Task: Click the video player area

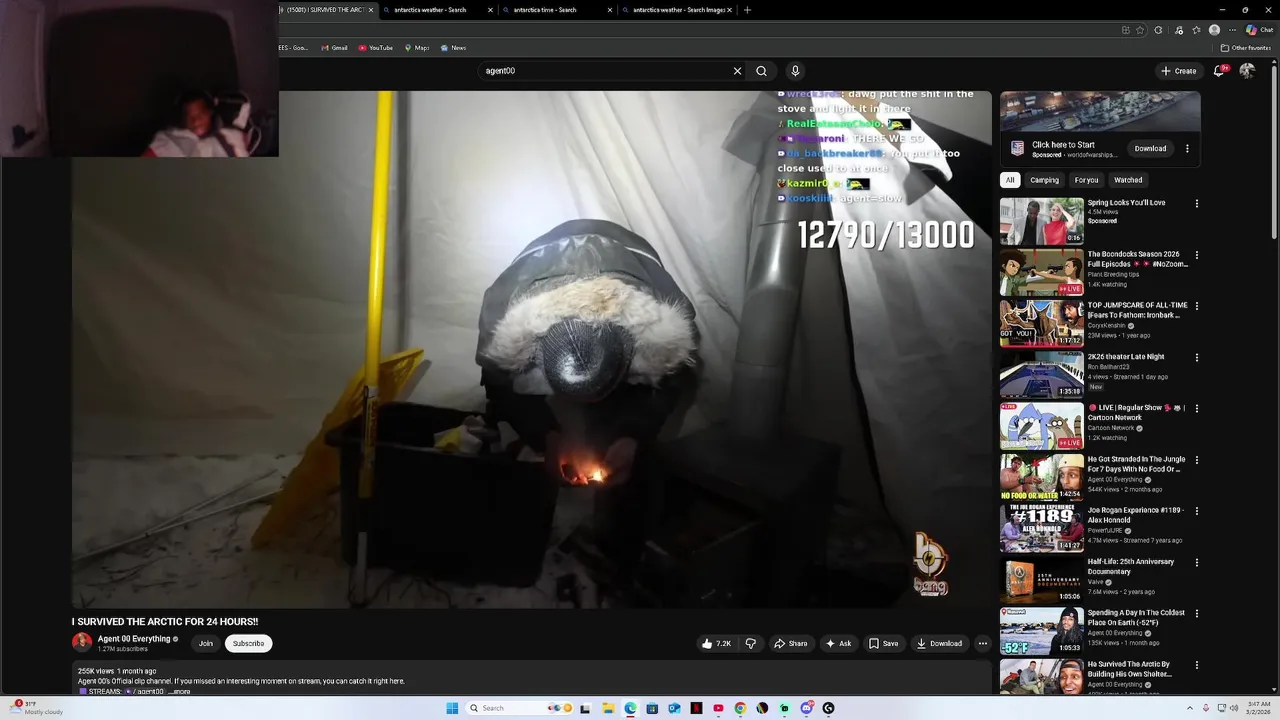Action: (531, 349)
